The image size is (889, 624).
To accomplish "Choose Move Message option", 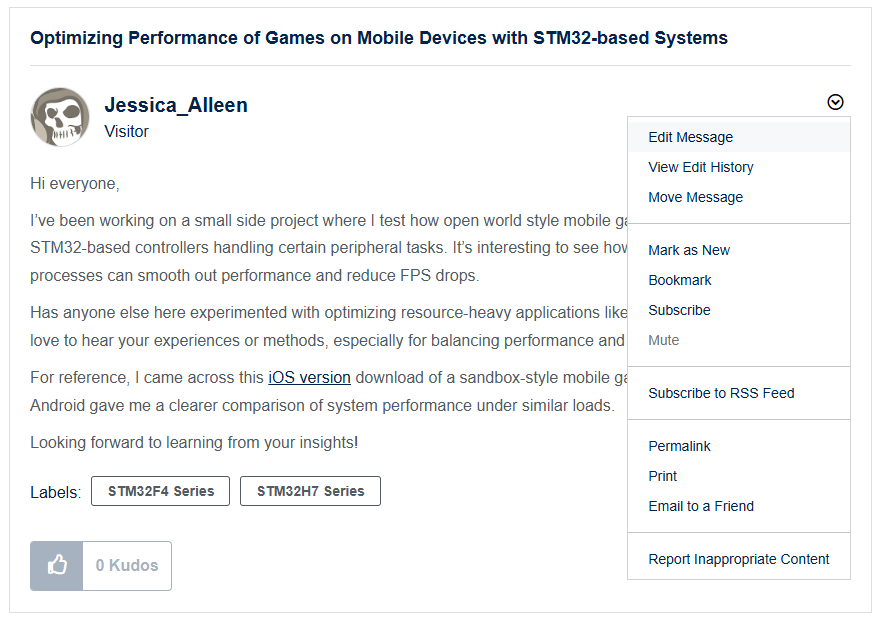I will point(695,197).
